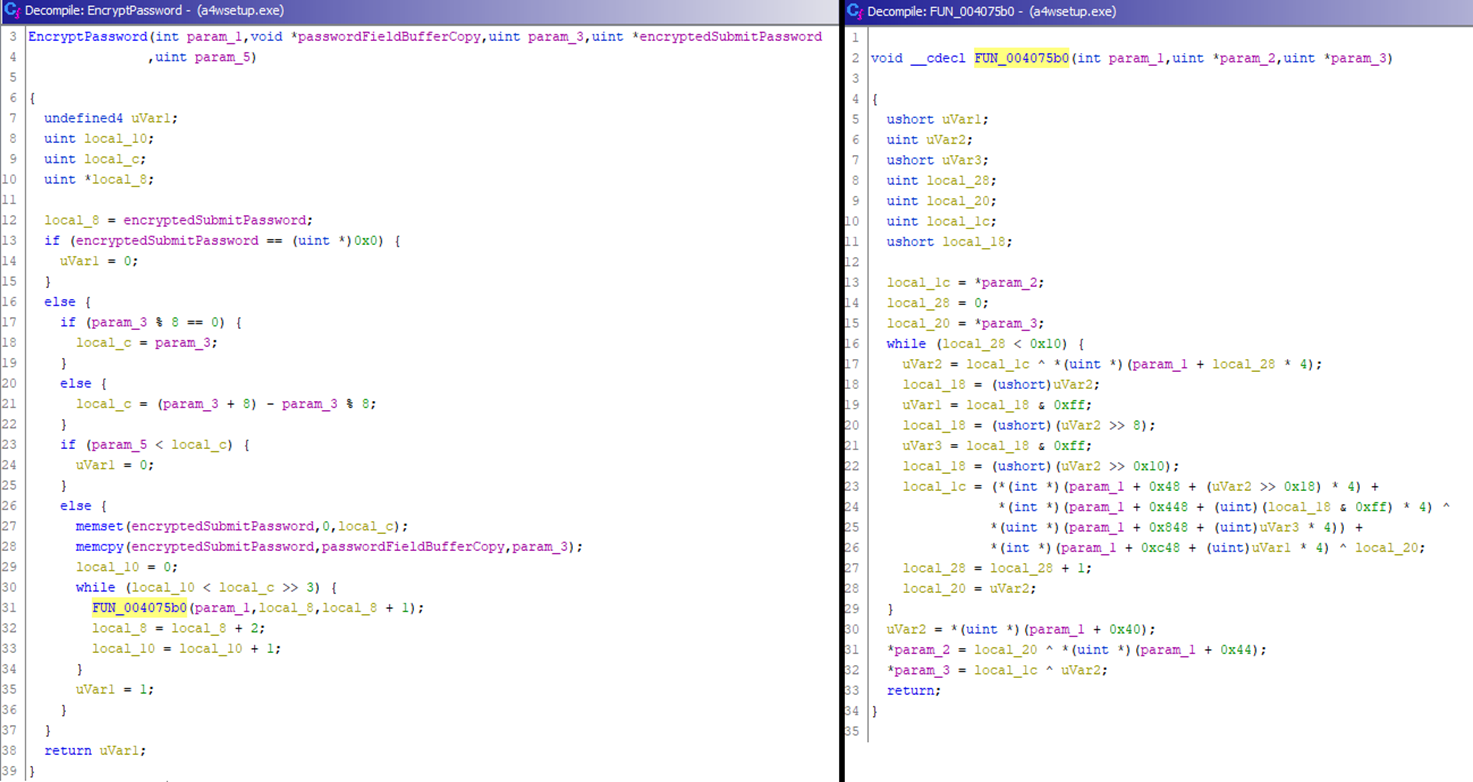The width and height of the screenshot is (1473, 782).
Task: Click the 'ushort local_18' variable declaration
Action: coord(948,242)
